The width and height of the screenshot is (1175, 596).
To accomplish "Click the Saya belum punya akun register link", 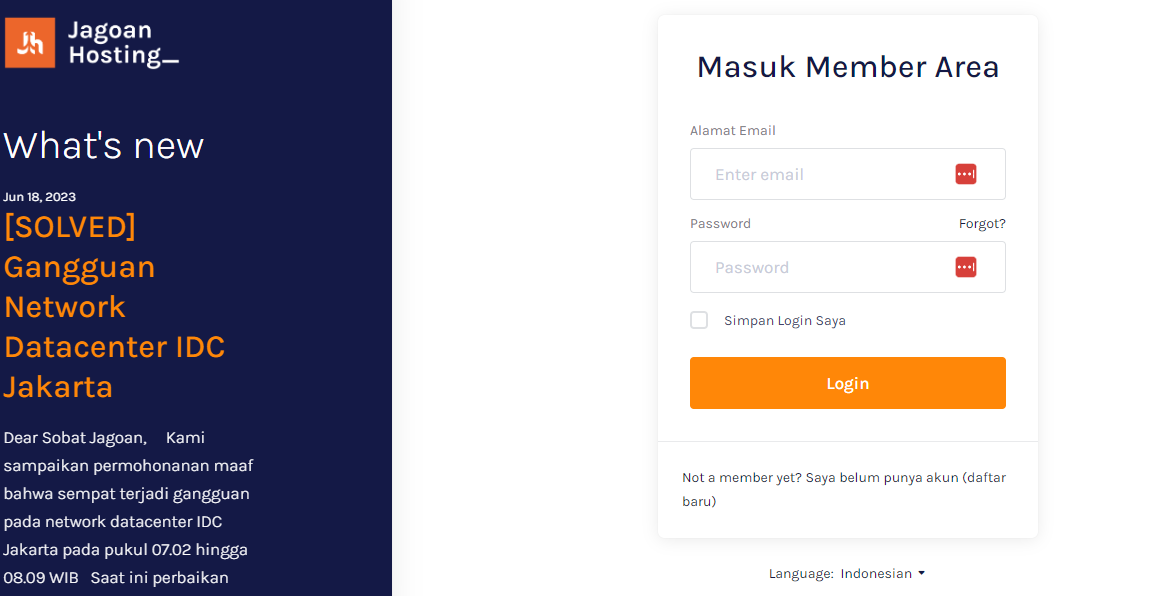I will pyautogui.click(x=844, y=489).
